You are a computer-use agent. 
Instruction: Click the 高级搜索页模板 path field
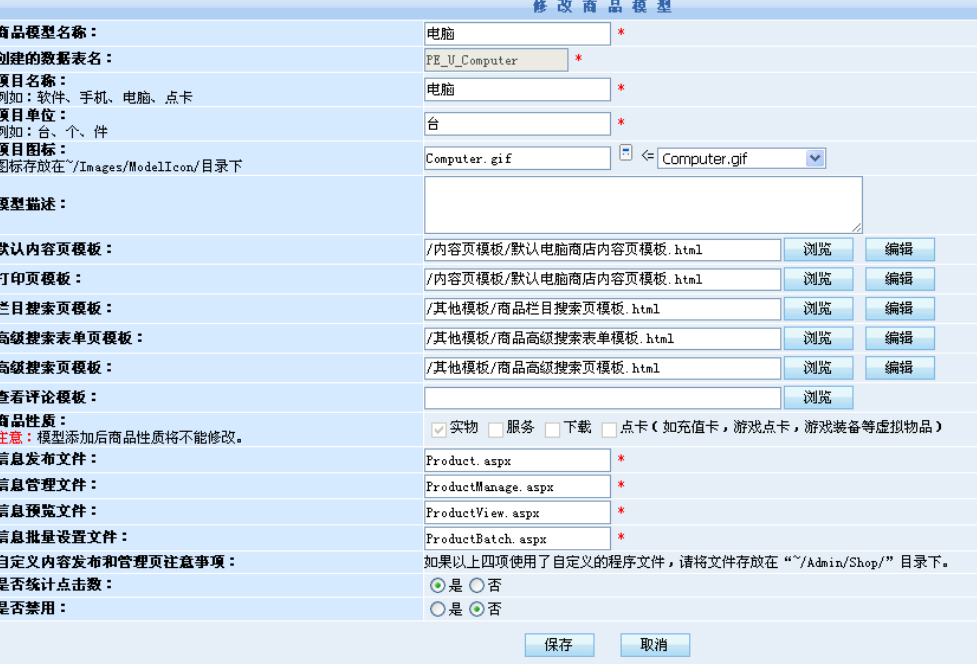click(x=602, y=368)
